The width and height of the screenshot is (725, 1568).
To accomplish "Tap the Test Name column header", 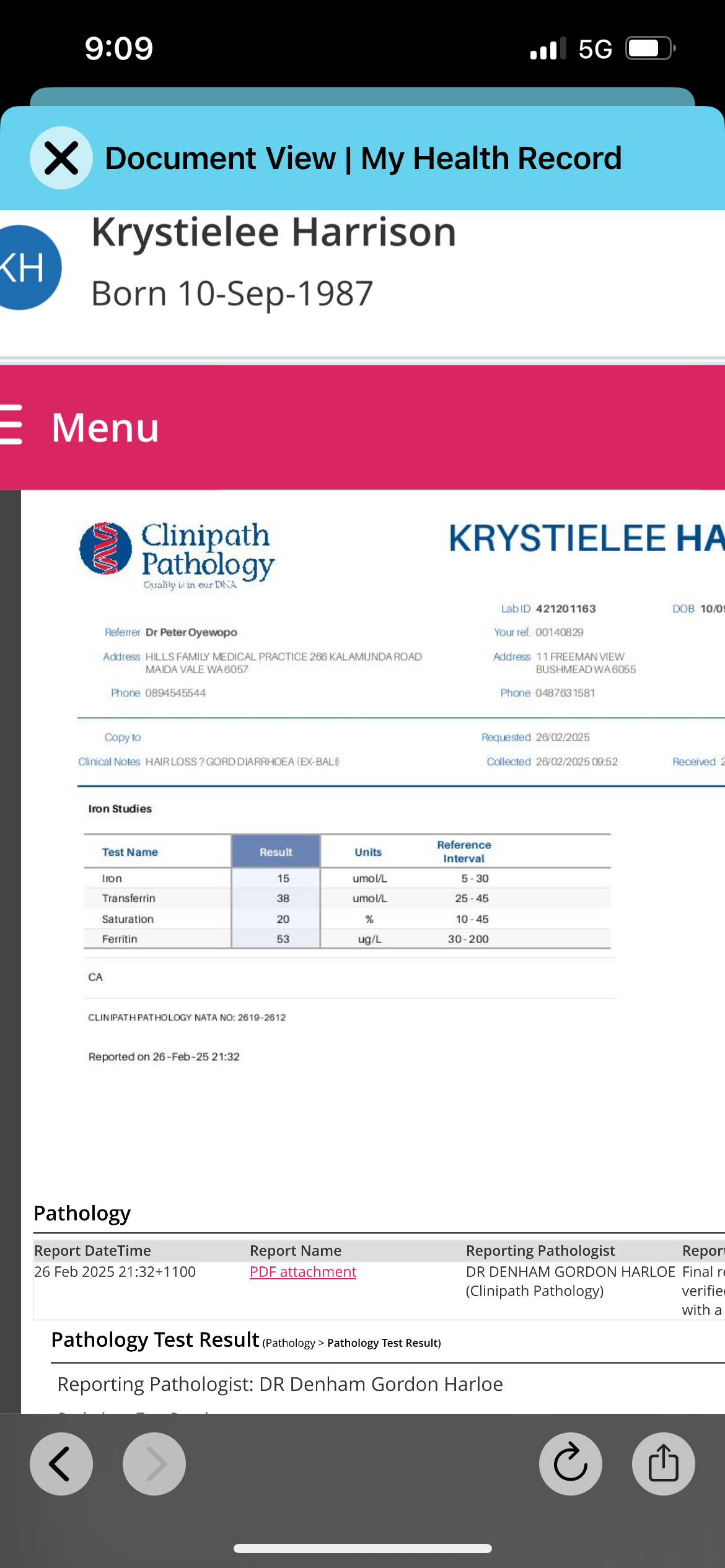I will 130,852.
